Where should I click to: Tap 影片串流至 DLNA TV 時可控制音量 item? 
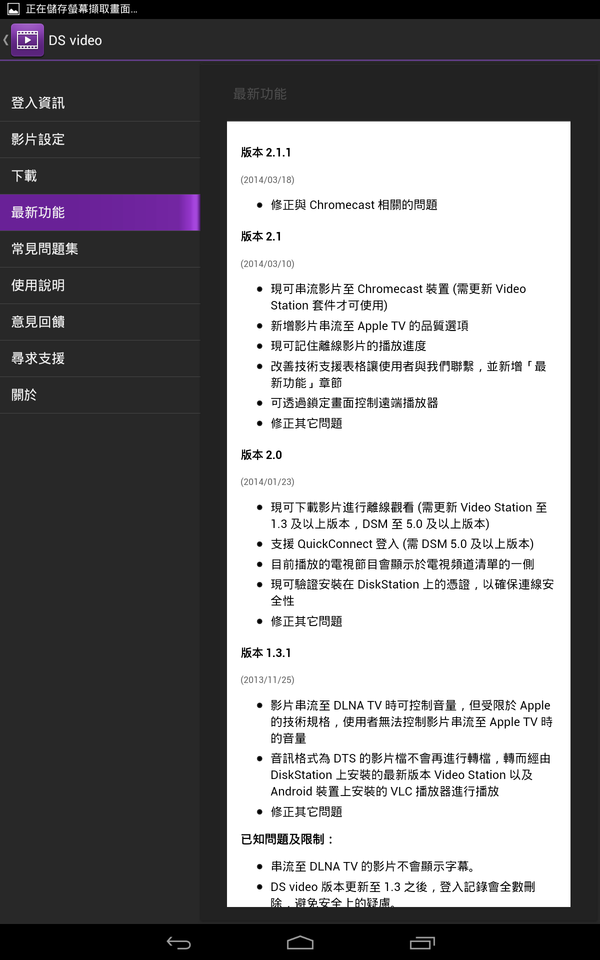411,722
